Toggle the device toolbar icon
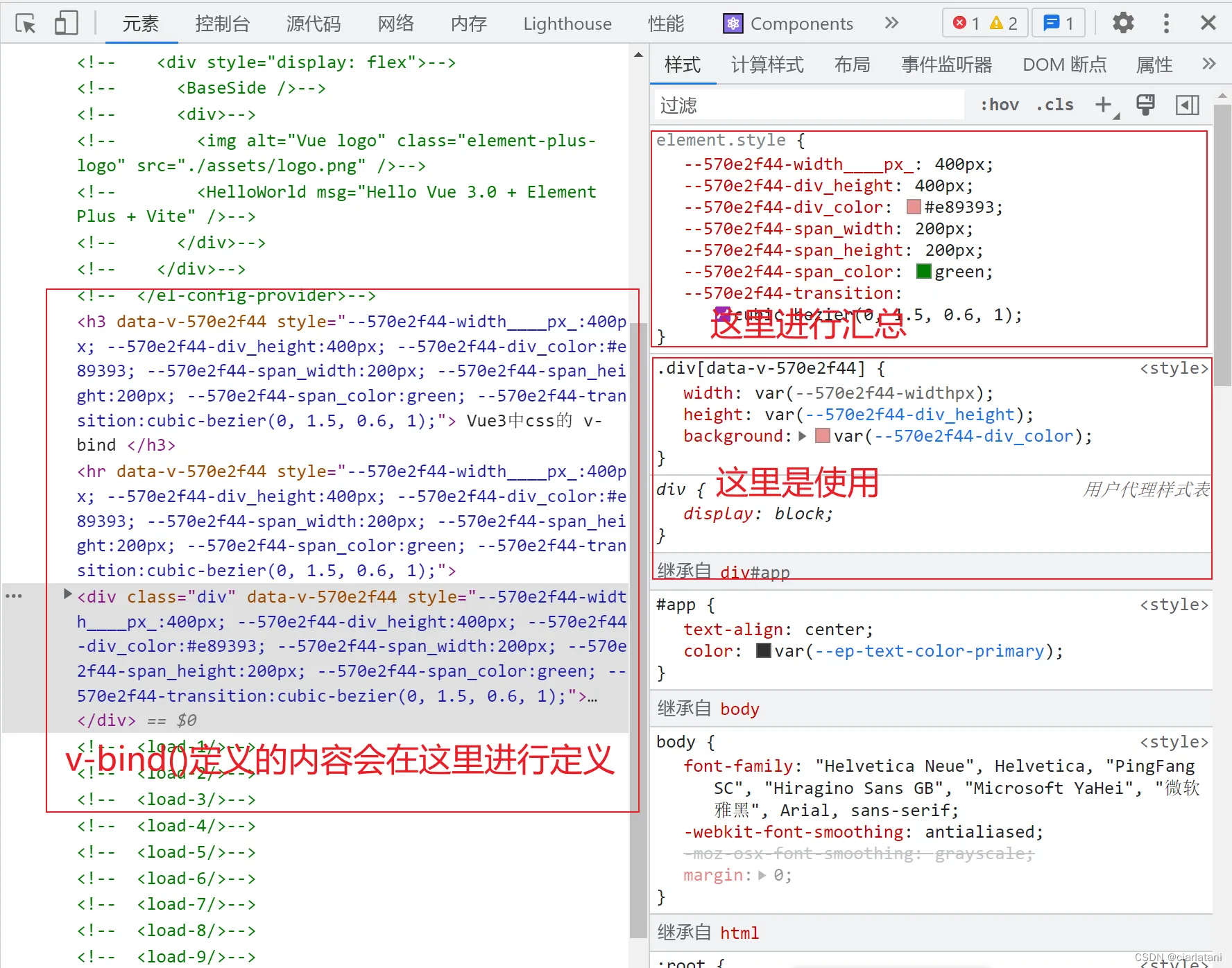This screenshot has height=968, width=1232. (x=66, y=24)
